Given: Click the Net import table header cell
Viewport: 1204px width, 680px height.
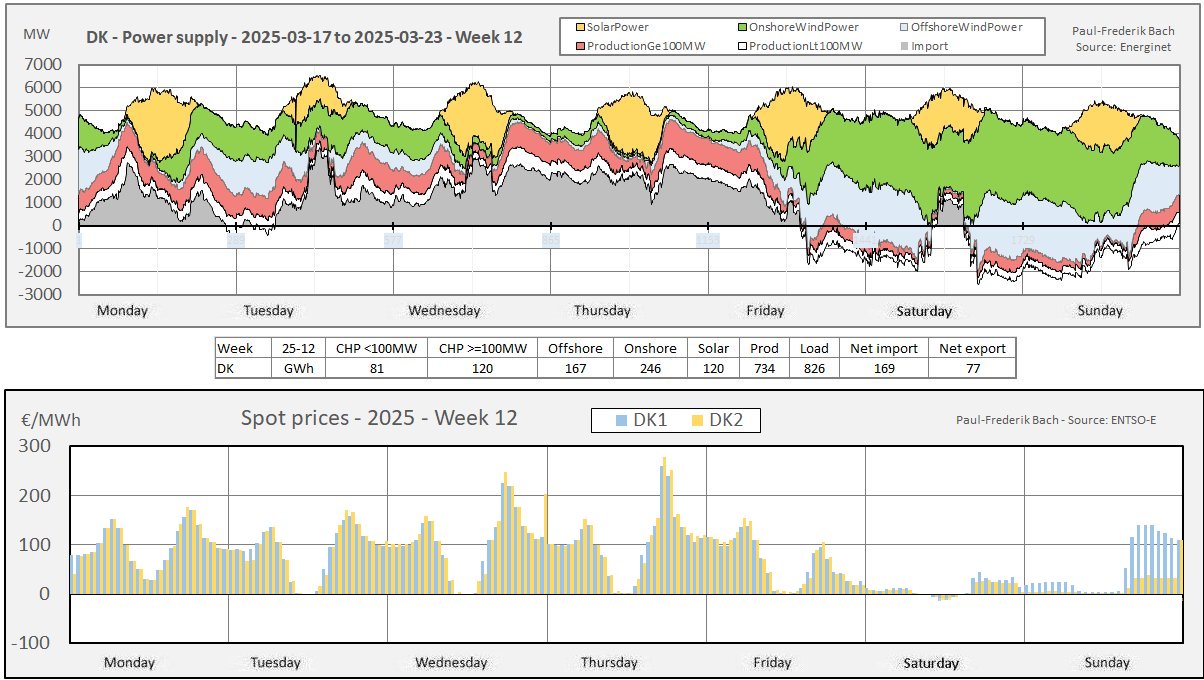Looking at the screenshot, I should point(883,348).
